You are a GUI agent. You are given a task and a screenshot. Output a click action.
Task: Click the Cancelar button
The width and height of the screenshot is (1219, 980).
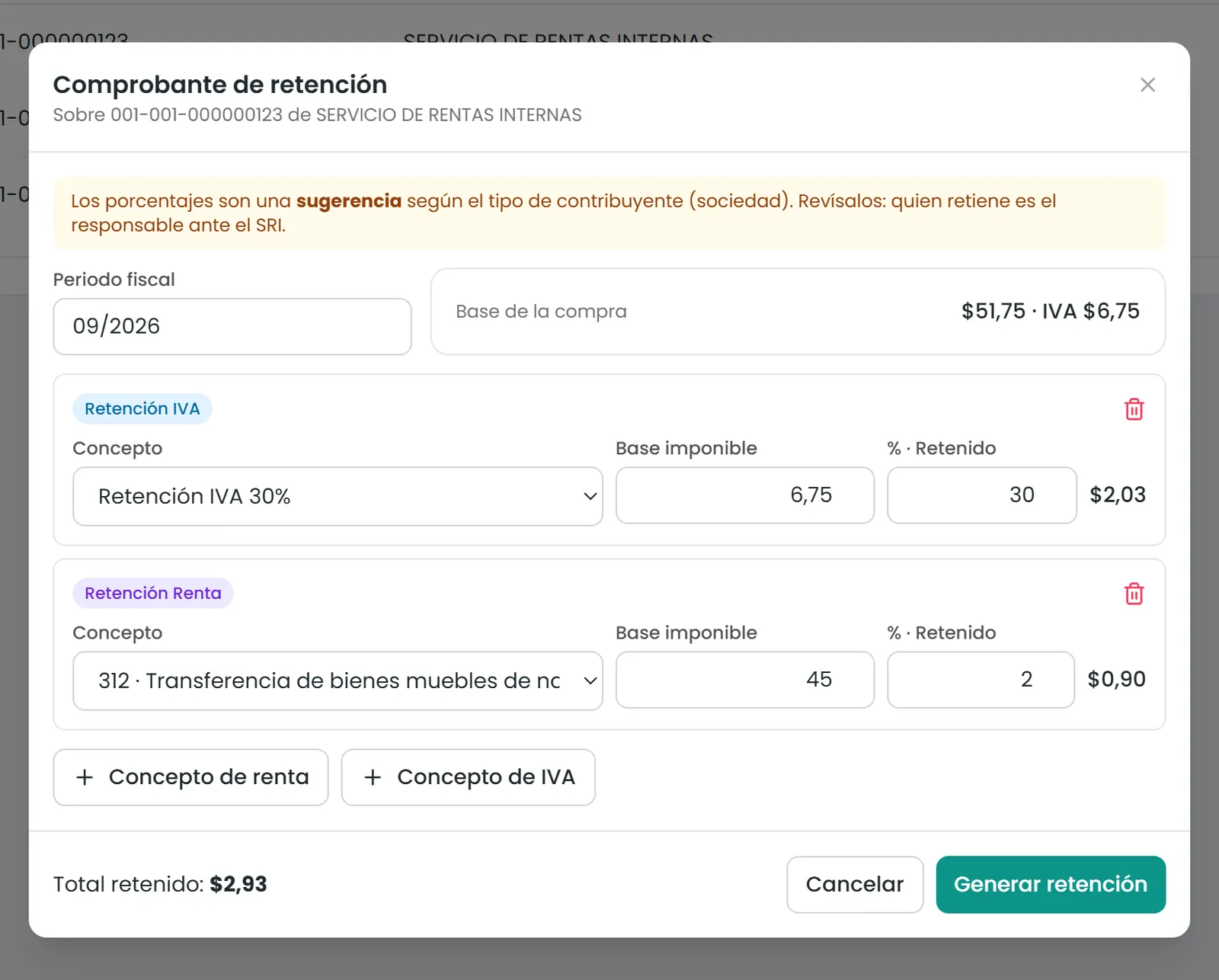pos(855,884)
